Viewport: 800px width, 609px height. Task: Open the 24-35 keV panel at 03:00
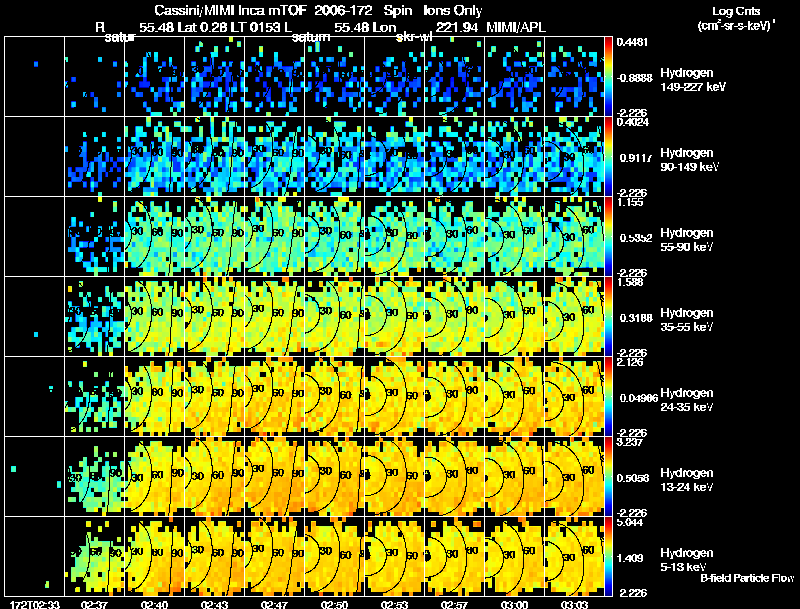(515, 396)
